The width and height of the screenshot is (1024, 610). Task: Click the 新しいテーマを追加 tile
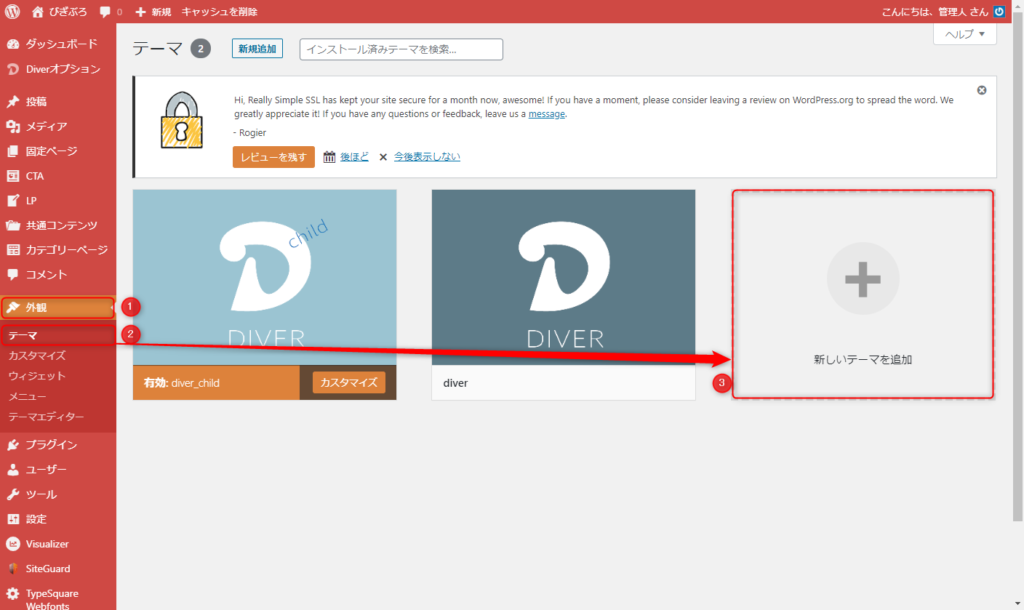(863, 294)
